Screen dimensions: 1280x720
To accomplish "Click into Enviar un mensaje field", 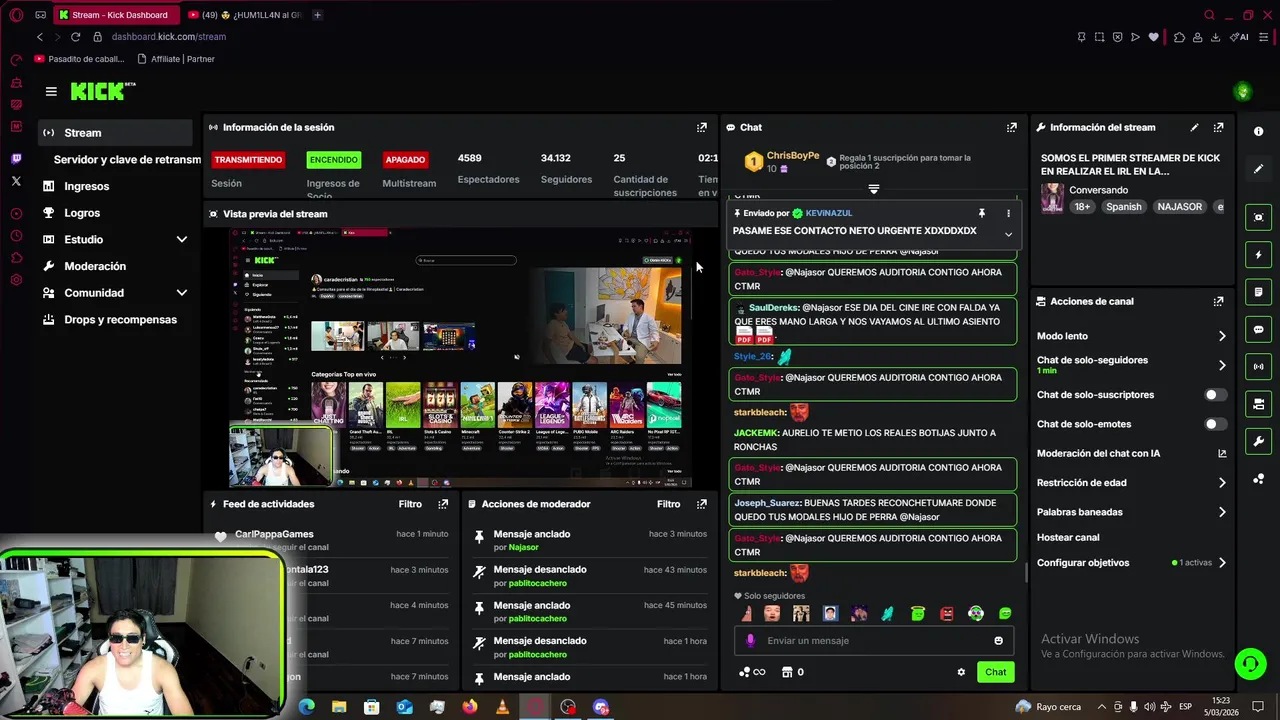I will pyautogui.click(x=874, y=641).
